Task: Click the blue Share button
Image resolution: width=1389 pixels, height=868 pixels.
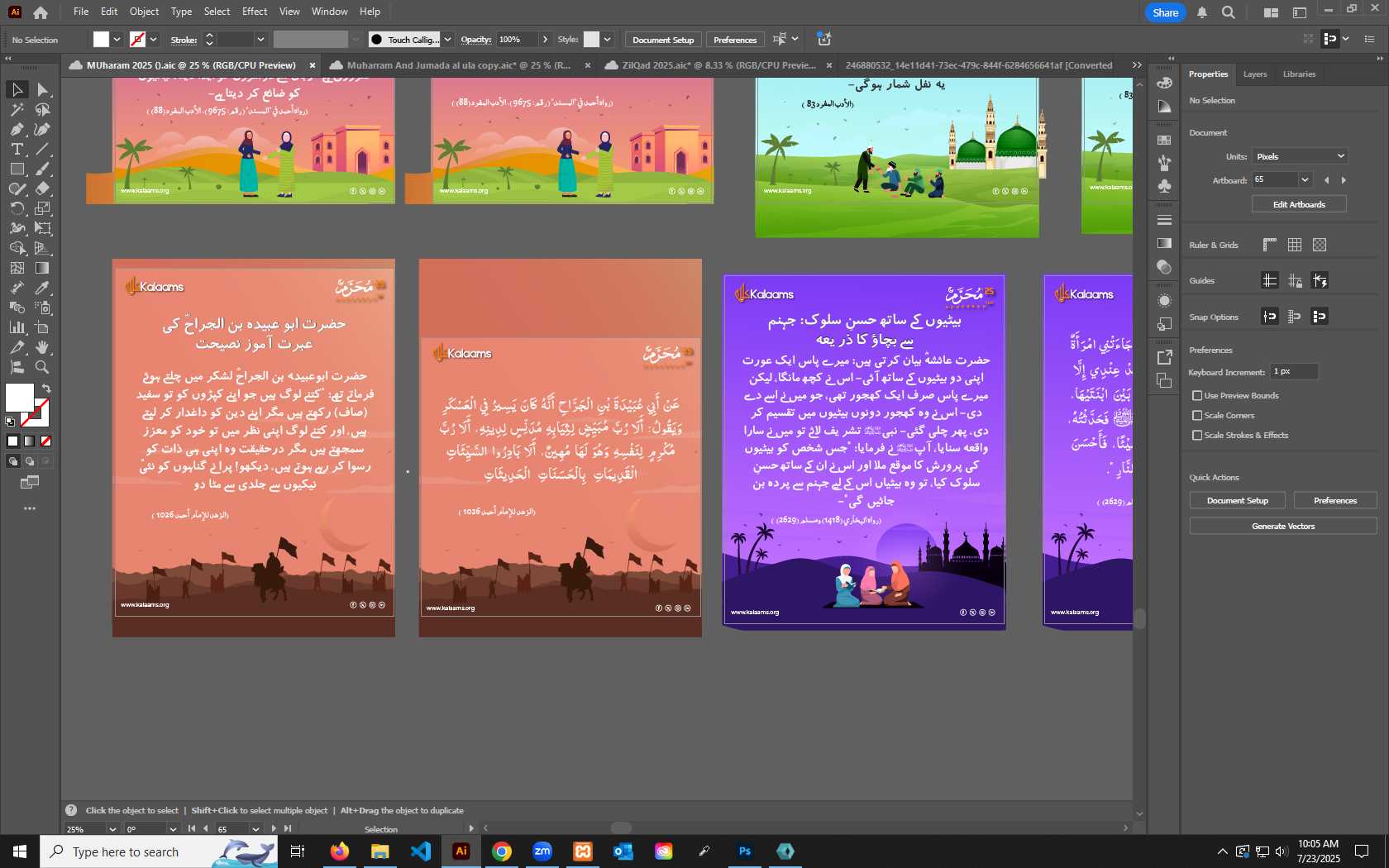Action: click(x=1165, y=12)
